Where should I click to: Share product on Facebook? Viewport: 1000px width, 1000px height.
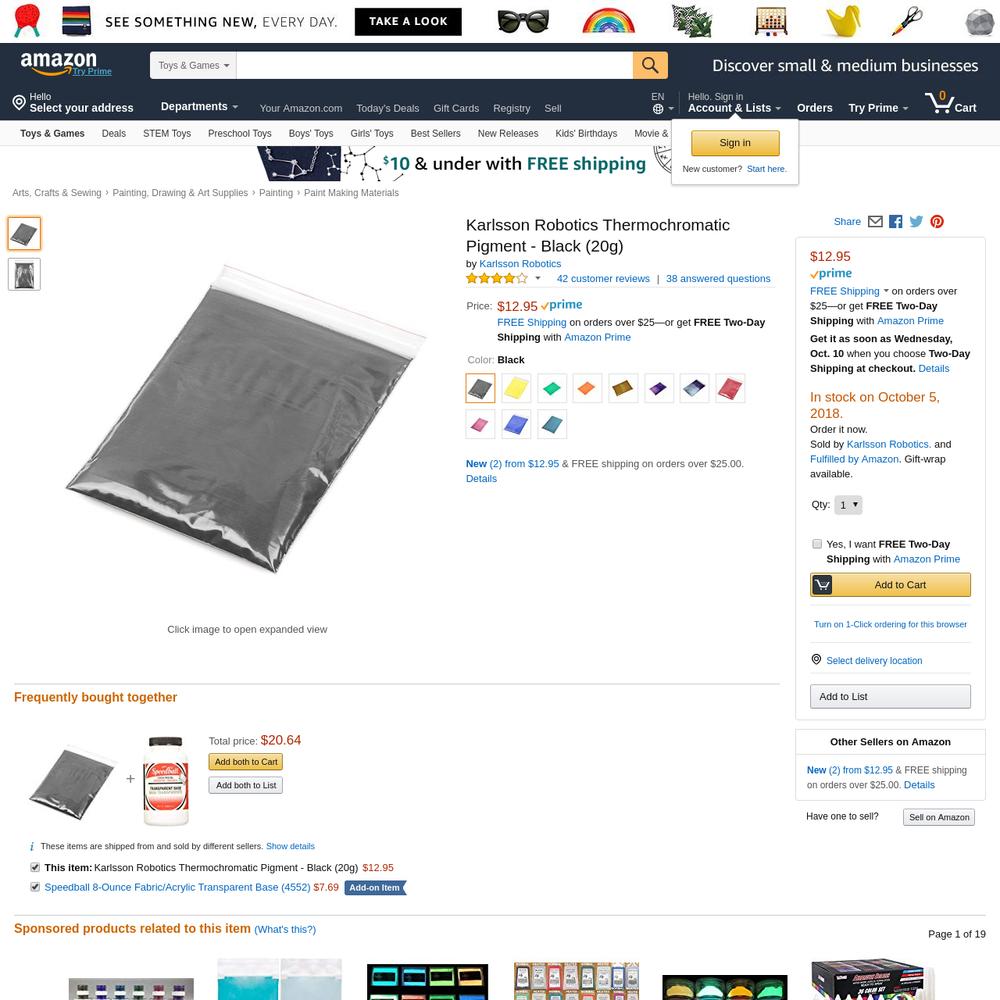point(895,221)
